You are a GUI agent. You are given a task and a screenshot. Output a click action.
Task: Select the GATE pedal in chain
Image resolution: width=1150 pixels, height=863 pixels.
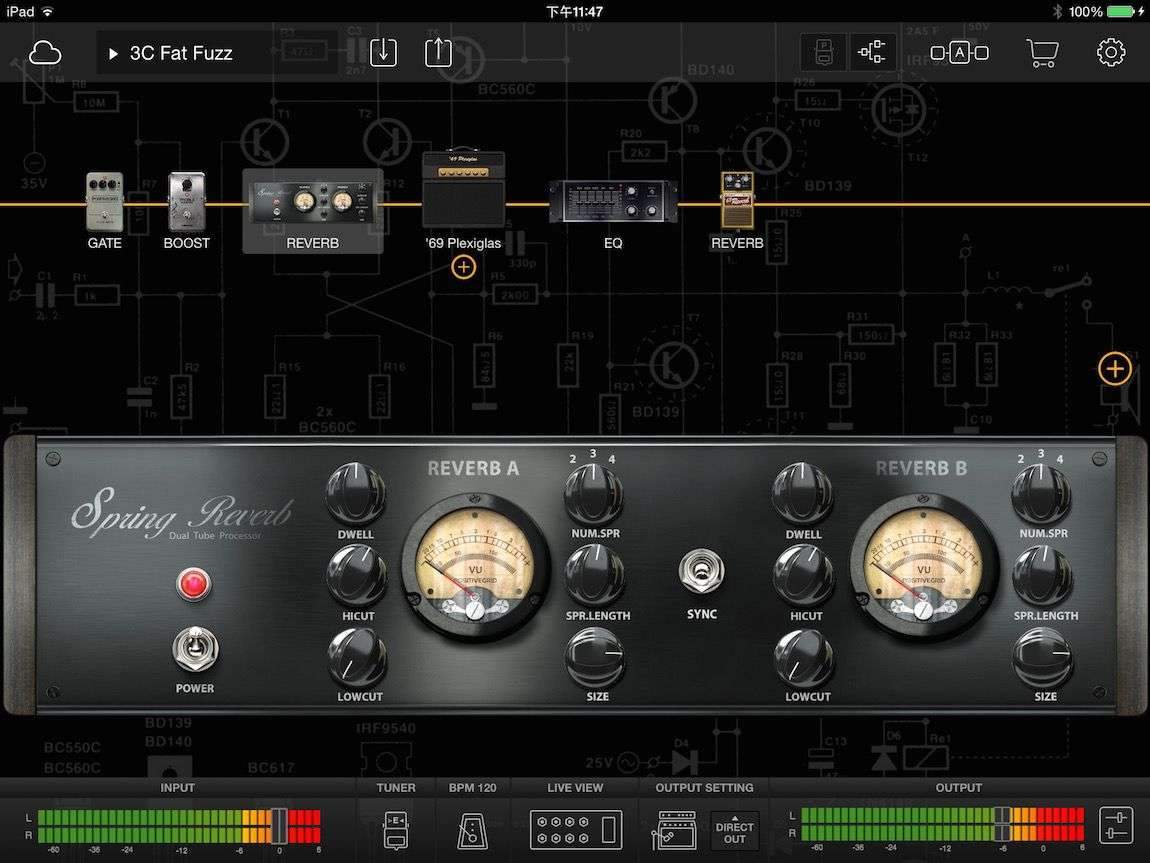pos(104,203)
